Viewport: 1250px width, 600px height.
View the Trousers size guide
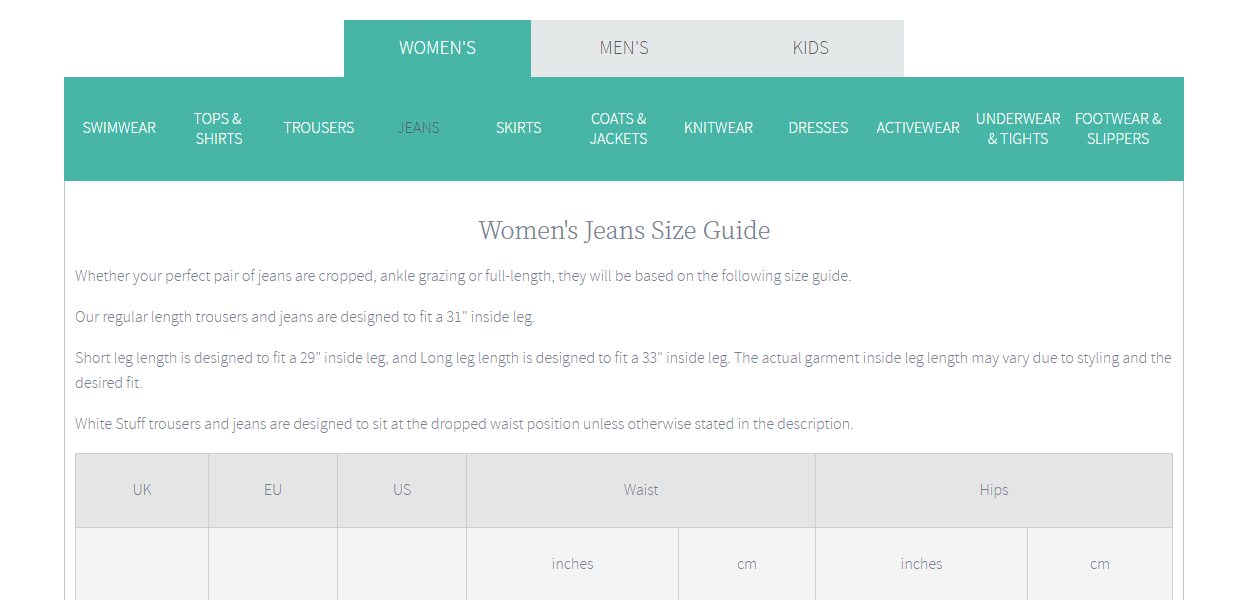tap(318, 128)
